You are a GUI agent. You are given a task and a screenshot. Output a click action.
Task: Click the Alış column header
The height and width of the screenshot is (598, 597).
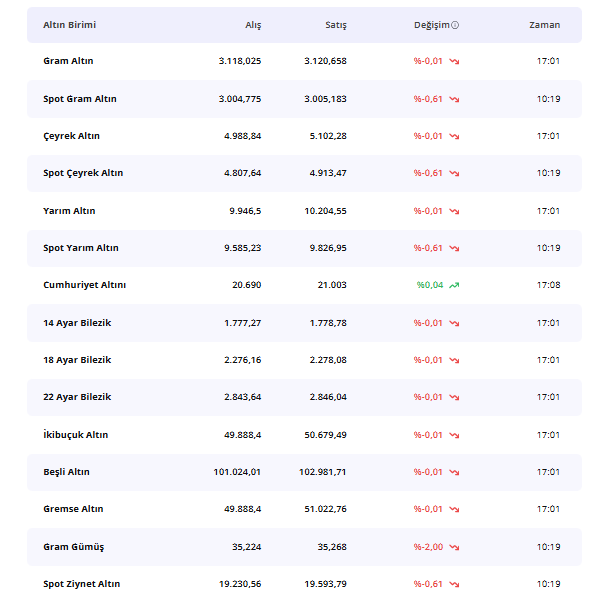coord(253,25)
